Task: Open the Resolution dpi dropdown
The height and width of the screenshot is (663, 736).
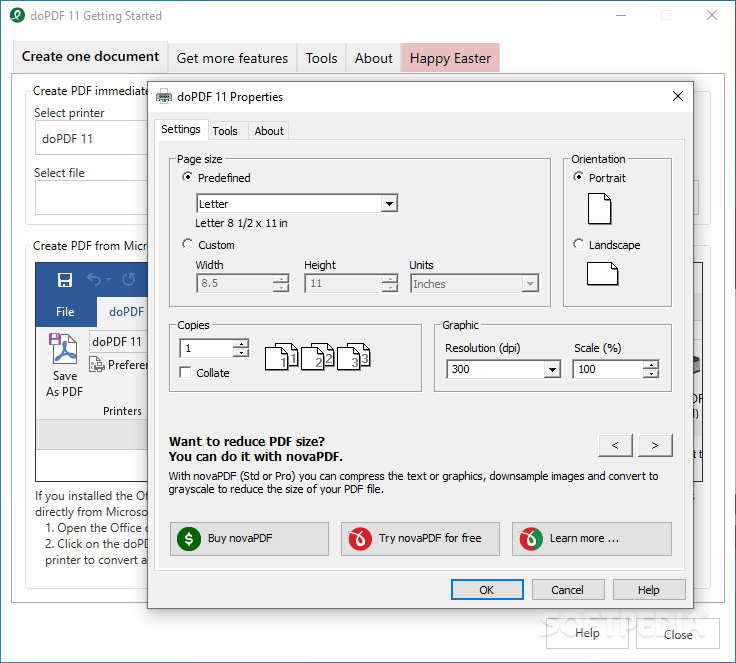Action: tap(552, 370)
